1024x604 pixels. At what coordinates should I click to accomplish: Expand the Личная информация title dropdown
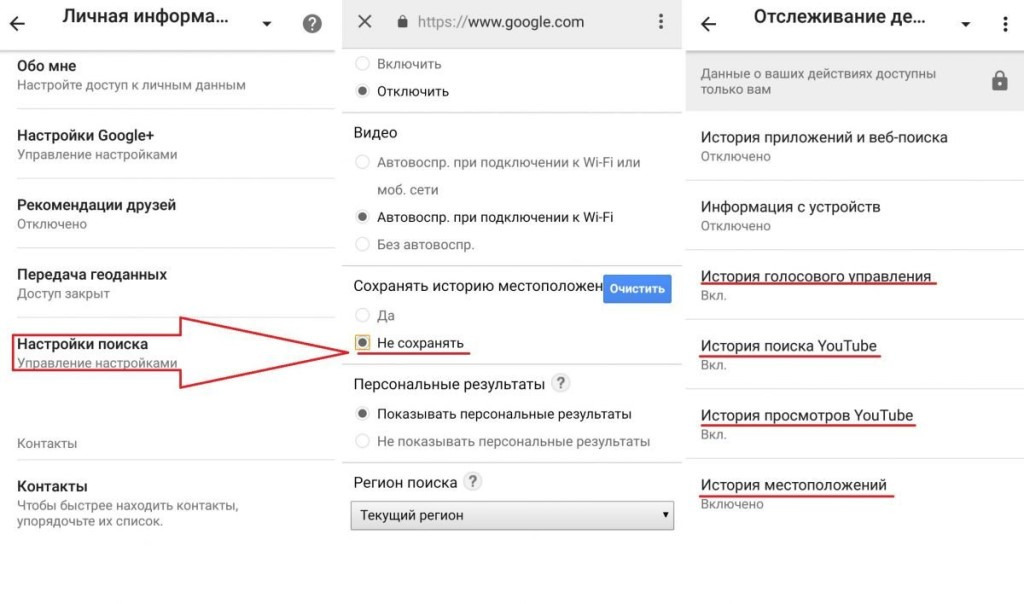click(267, 24)
